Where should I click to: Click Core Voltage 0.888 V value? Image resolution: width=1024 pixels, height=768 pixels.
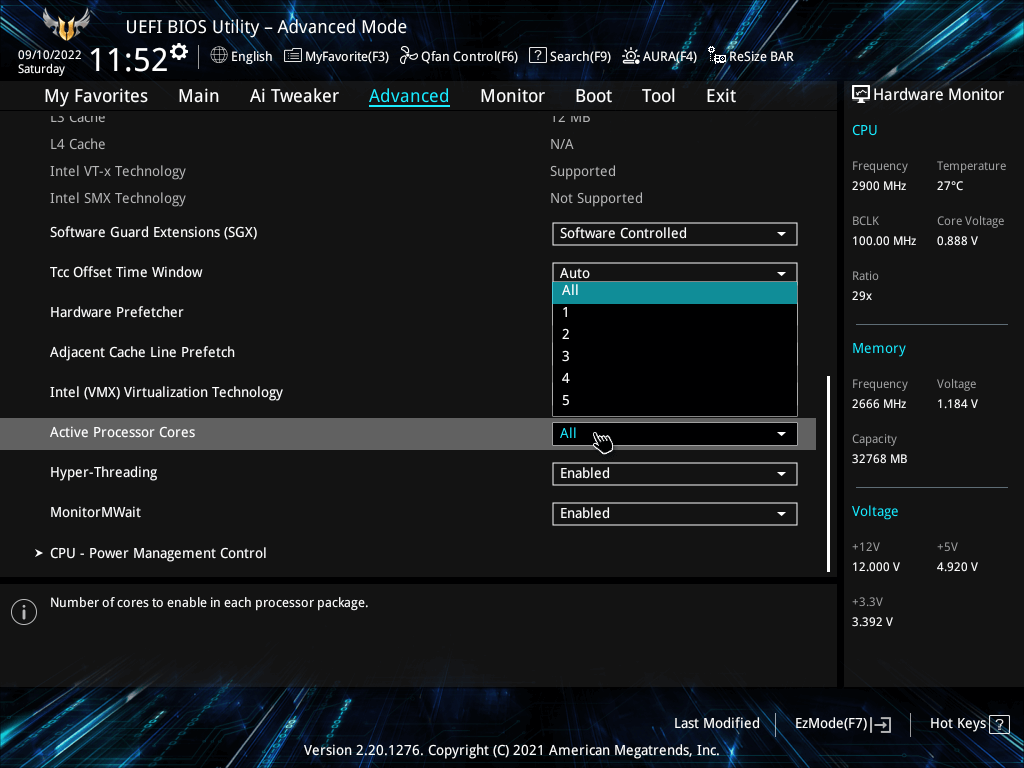click(x=957, y=241)
